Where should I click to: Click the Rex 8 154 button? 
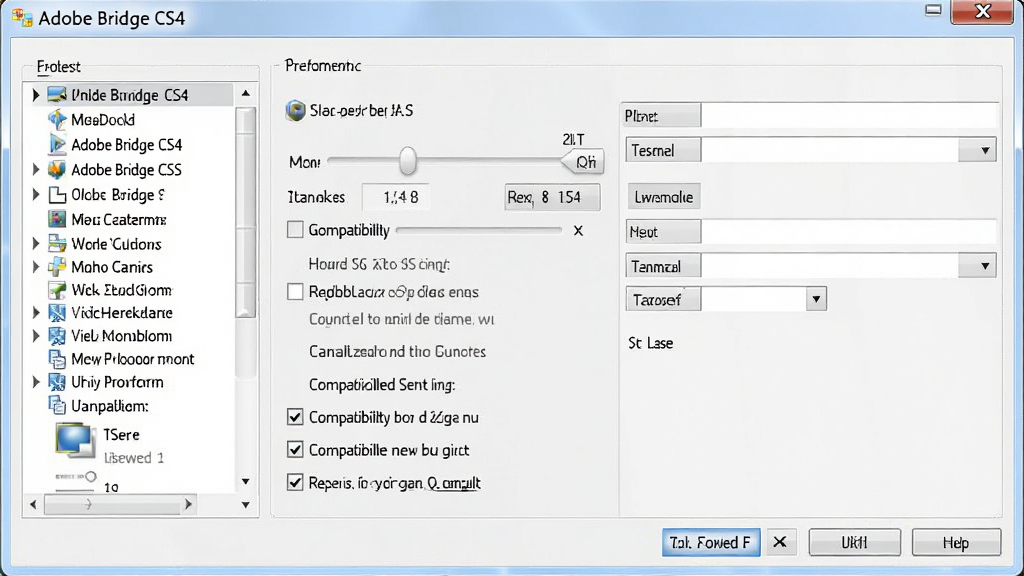552,197
